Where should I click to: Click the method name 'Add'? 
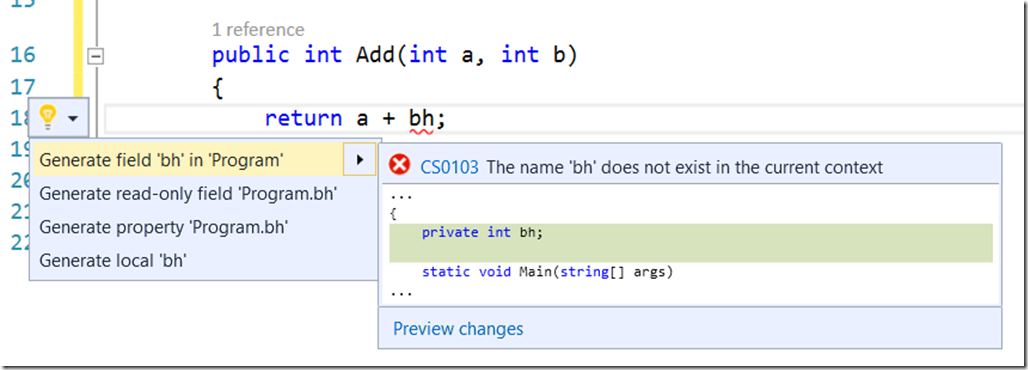click(x=375, y=54)
